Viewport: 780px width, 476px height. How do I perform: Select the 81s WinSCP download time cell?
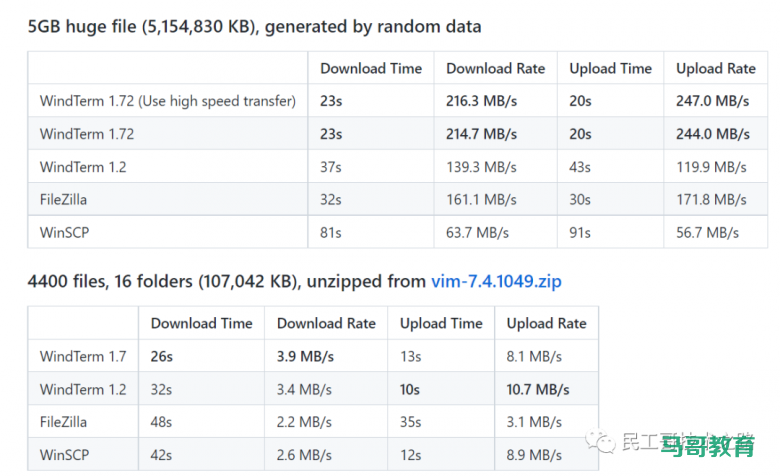click(331, 233)
